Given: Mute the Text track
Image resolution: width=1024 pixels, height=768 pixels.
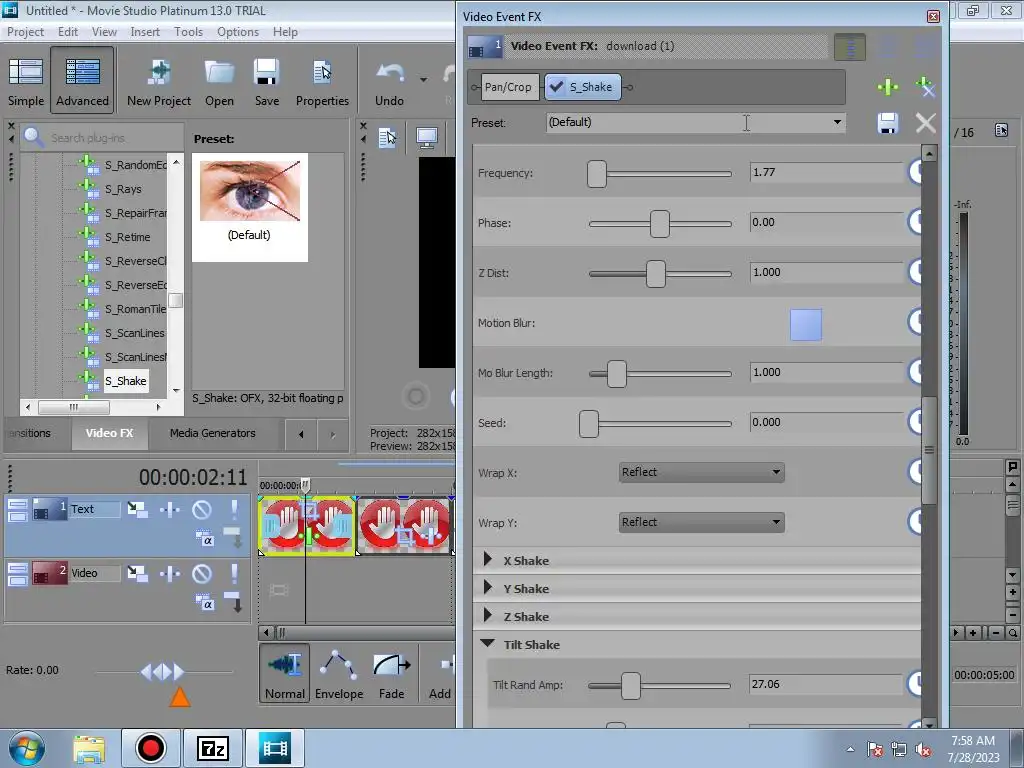Looking at the screenshot, I should (202, 509).
